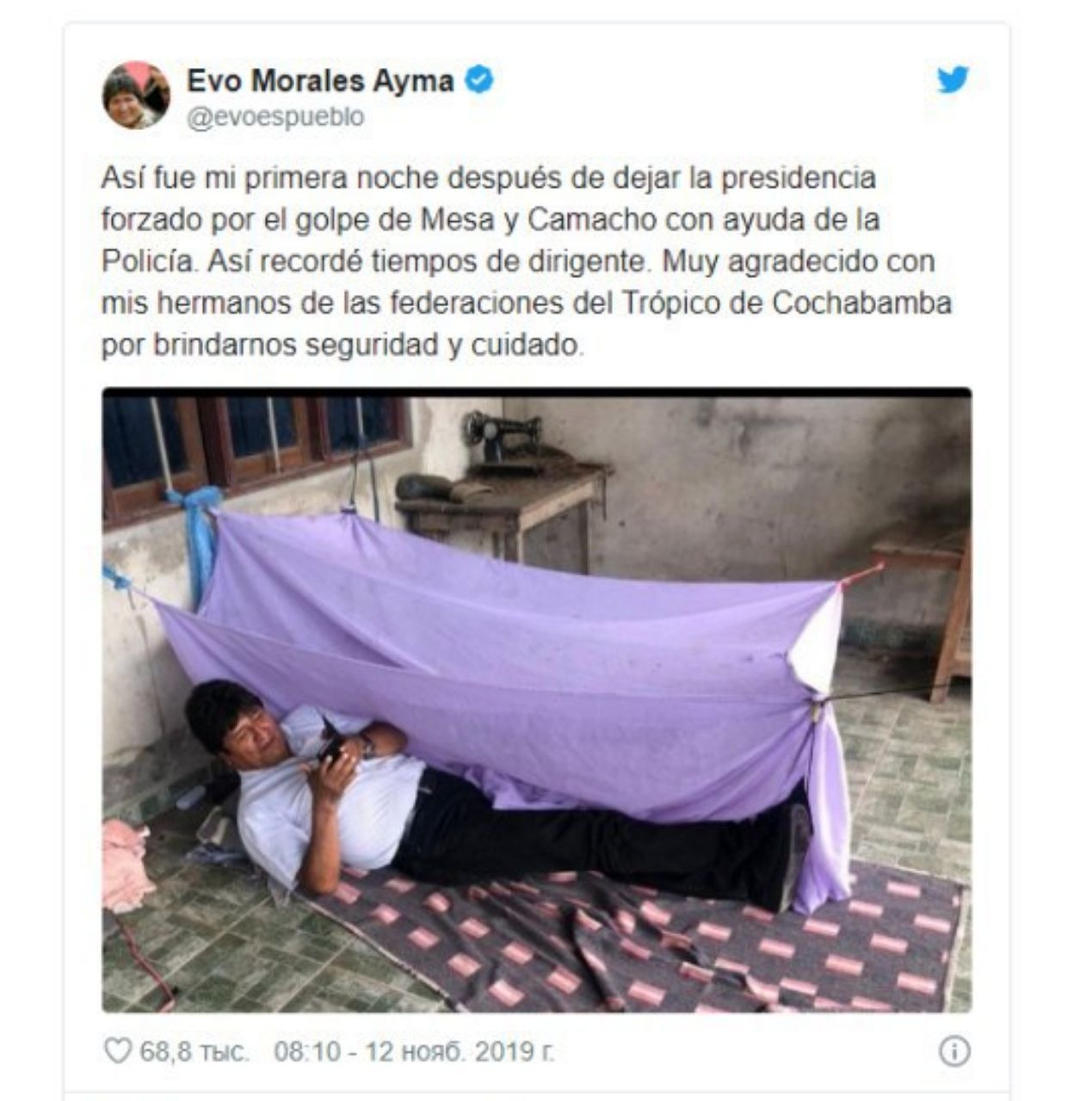Open the tweet info circle icon
Image resolution: width=1092 pixels, height=1101 pixels.
click(x=954, y=1051)
